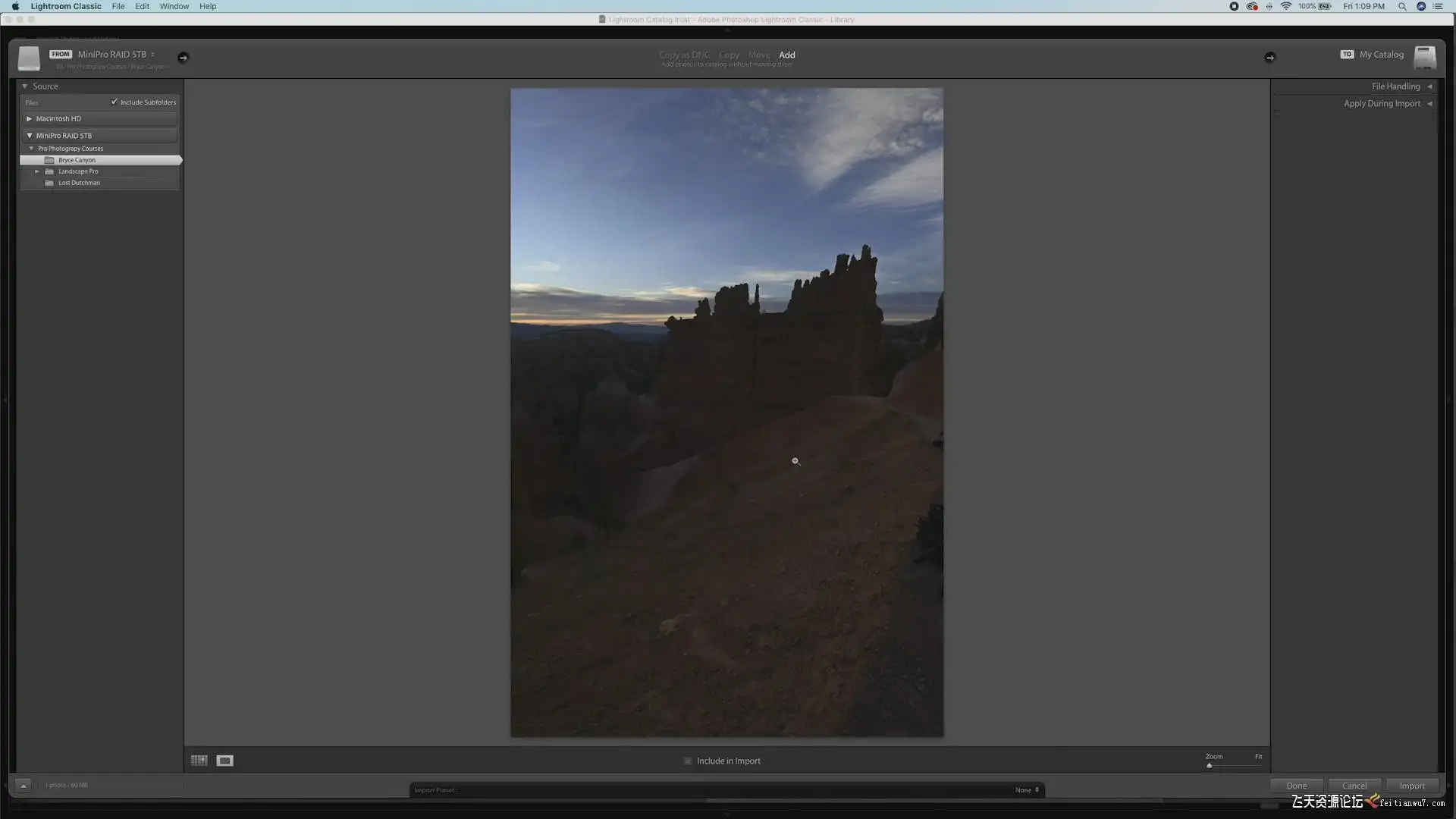
Task: Click the Landscape Pro folder icon
Action: [49, 171]
